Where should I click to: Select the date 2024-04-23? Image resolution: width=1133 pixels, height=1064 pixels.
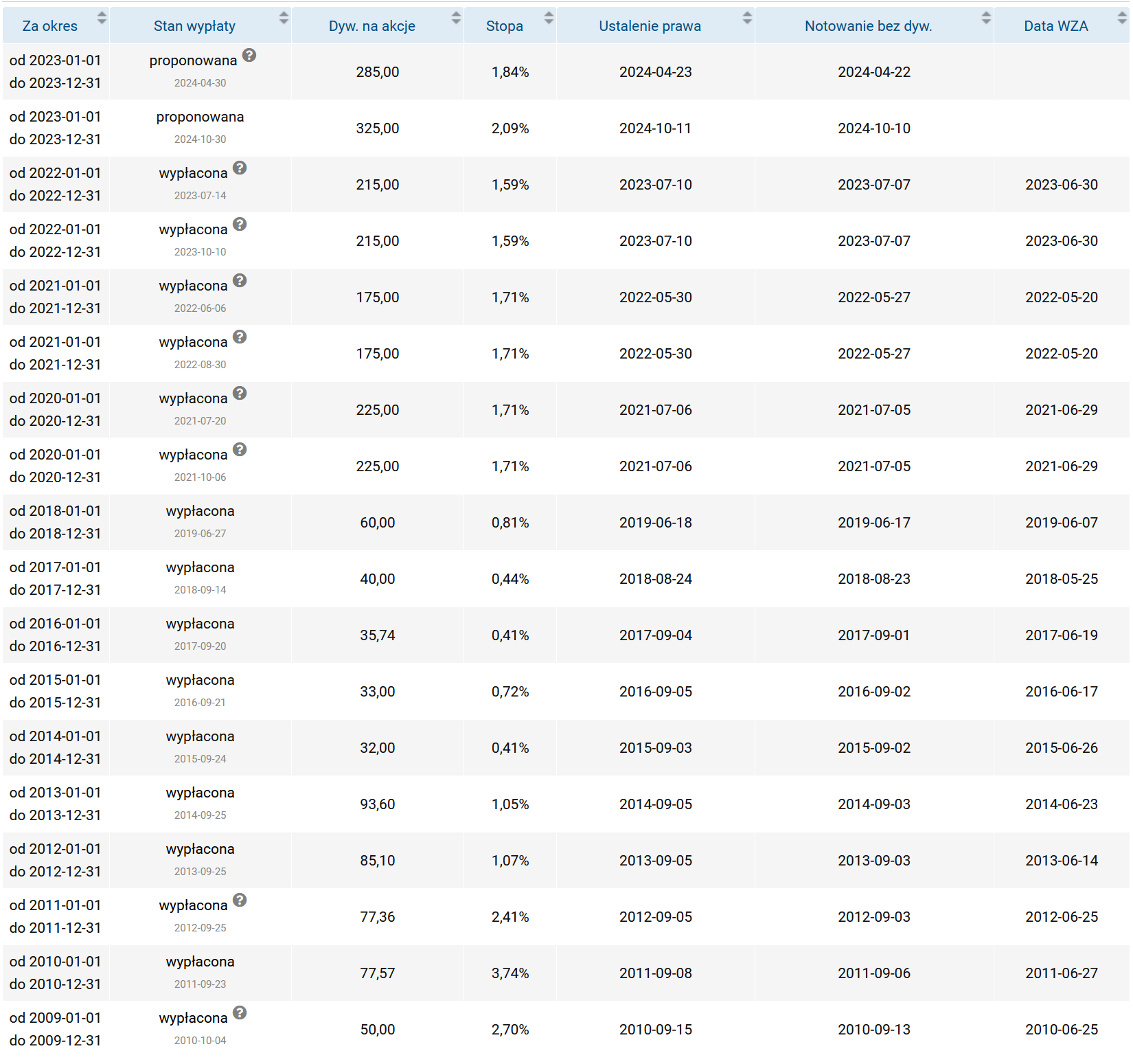pyautogui.click(x=656, y=72)
